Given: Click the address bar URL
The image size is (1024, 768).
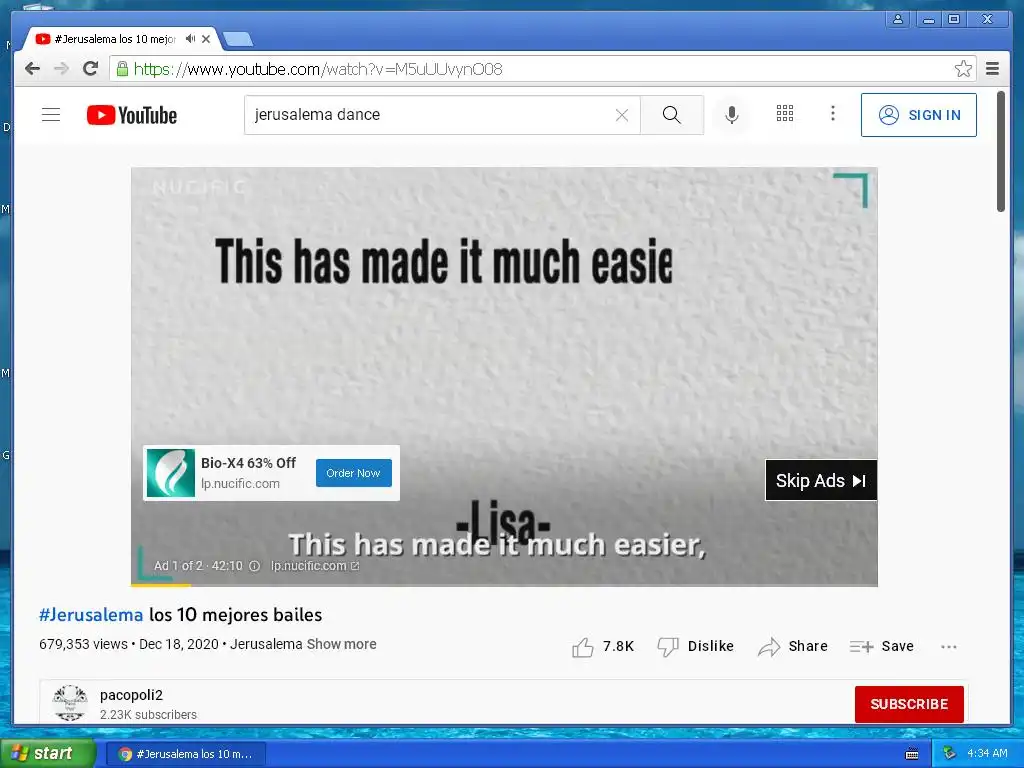Looking at the screenshot, I should click(317, 69).
